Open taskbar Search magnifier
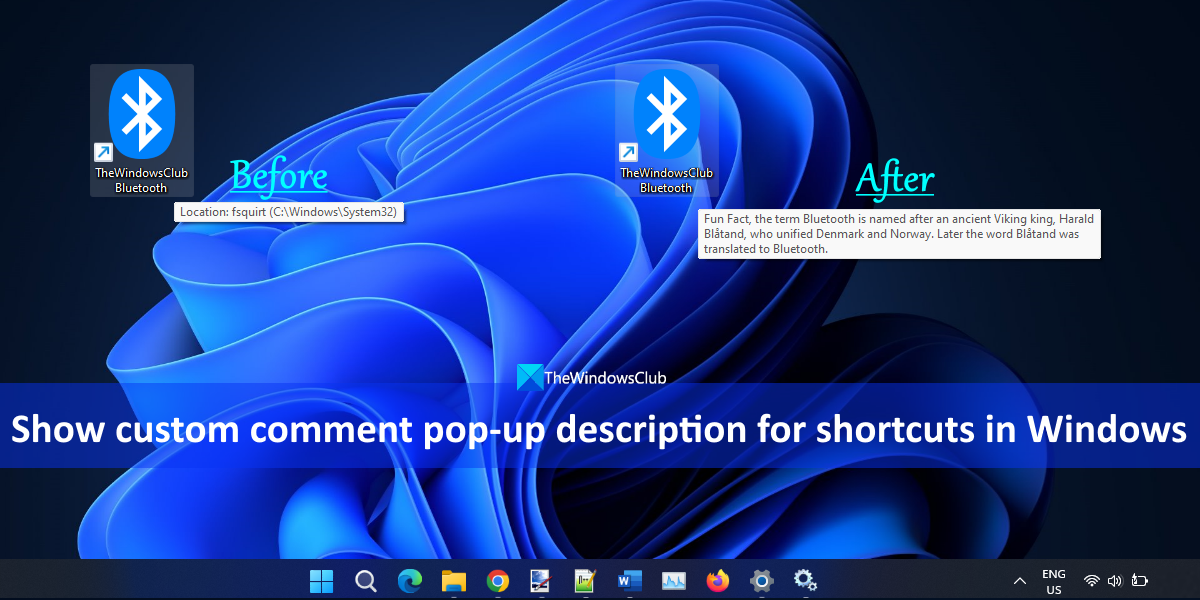 [366, 580]
